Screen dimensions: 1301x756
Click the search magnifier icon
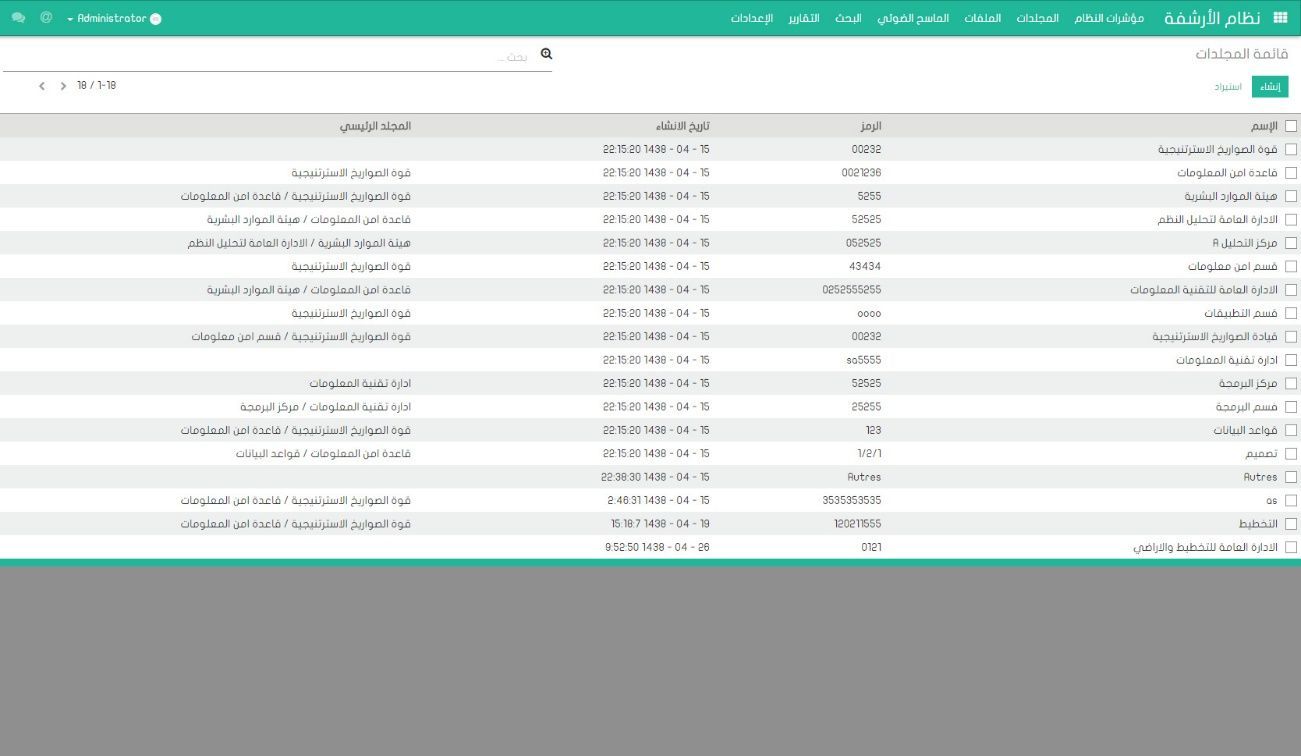pyautogui.click(x=546, y=54)
